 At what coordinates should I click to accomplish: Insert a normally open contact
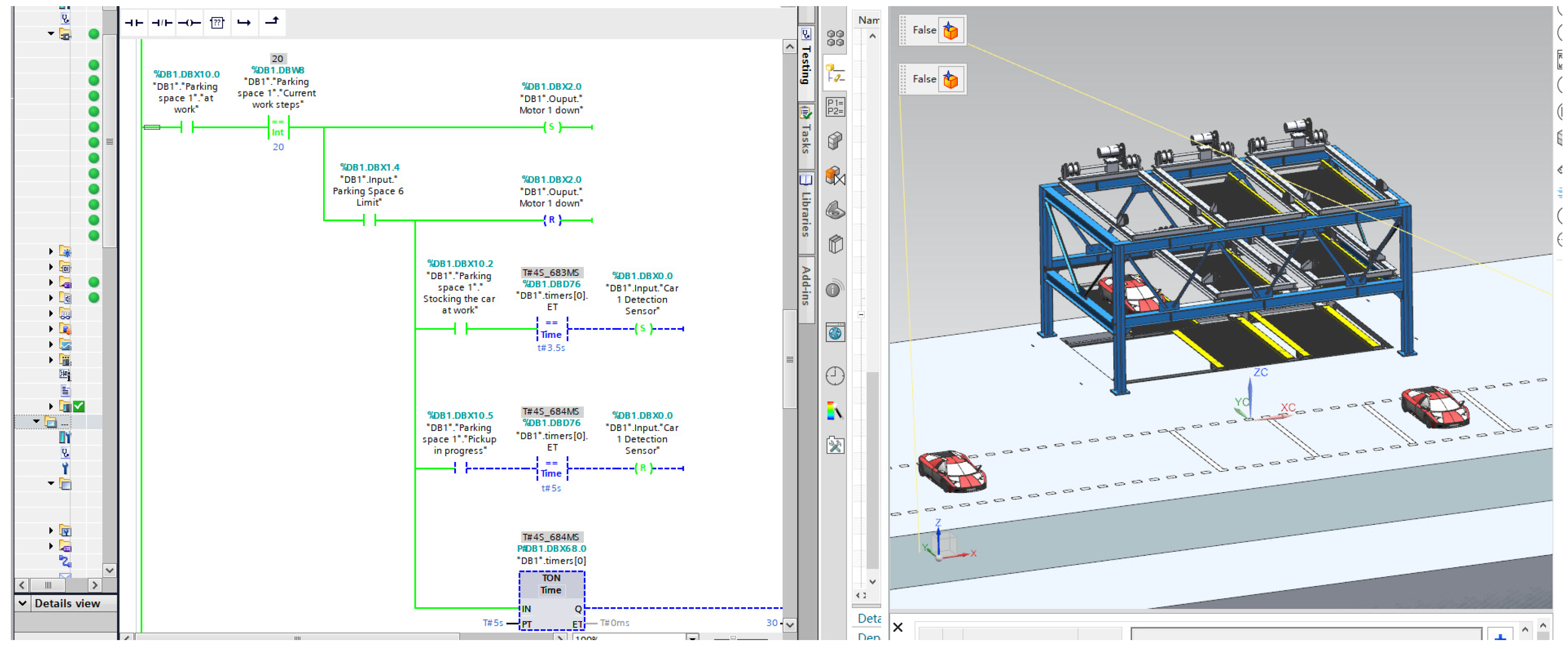[134, 23]
